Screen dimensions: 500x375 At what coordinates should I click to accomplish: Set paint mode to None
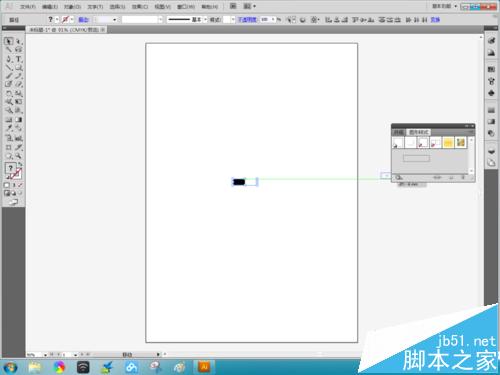(x=20, y=185)
